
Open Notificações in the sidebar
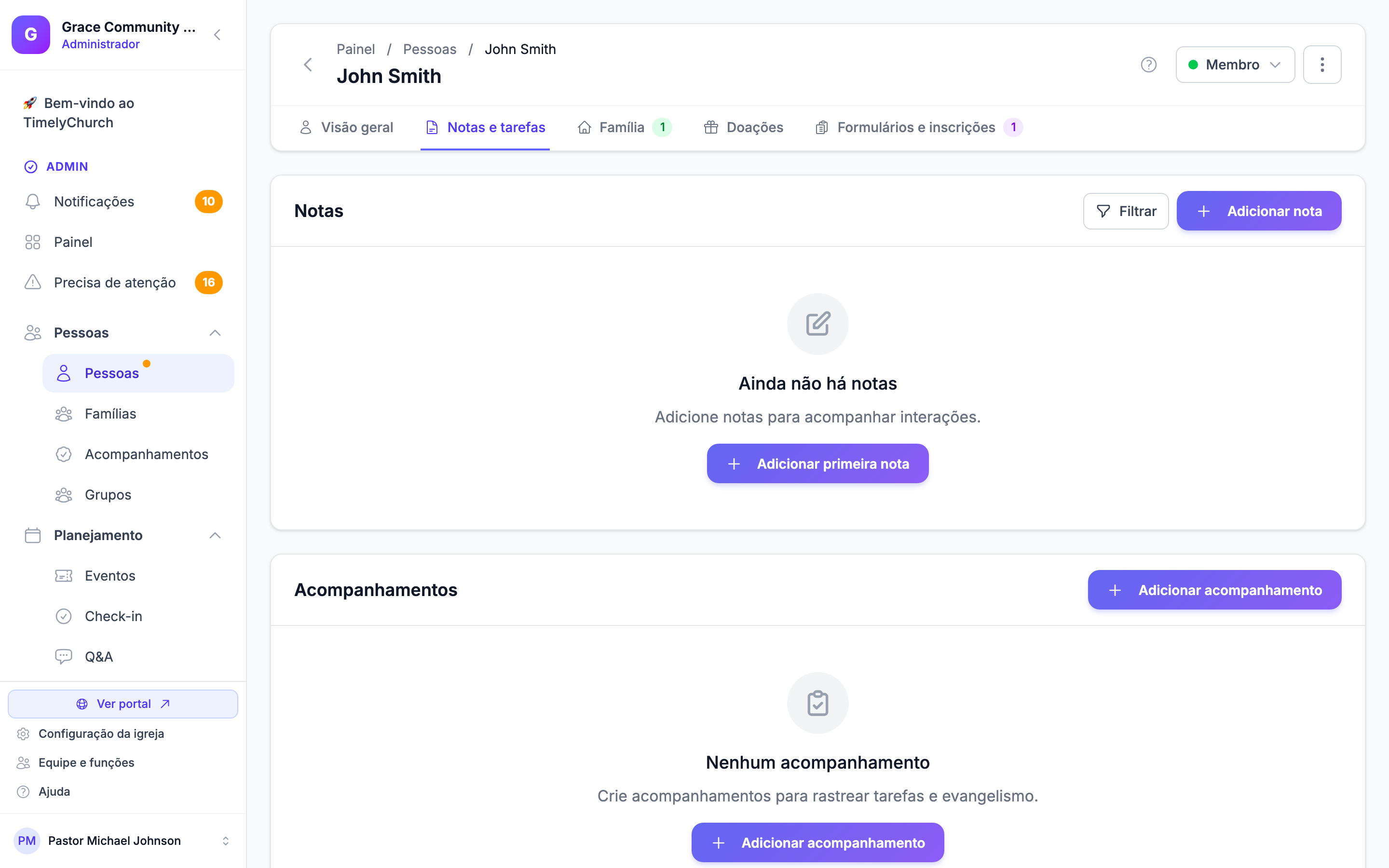point(123,202)
